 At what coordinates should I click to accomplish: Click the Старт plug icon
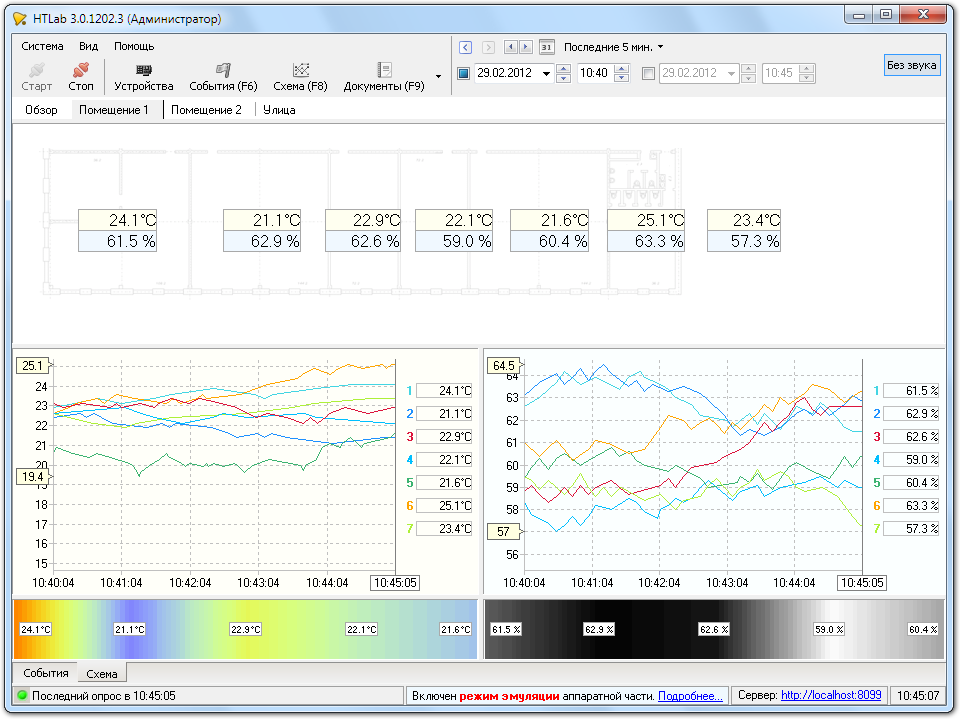click(37, 69)
